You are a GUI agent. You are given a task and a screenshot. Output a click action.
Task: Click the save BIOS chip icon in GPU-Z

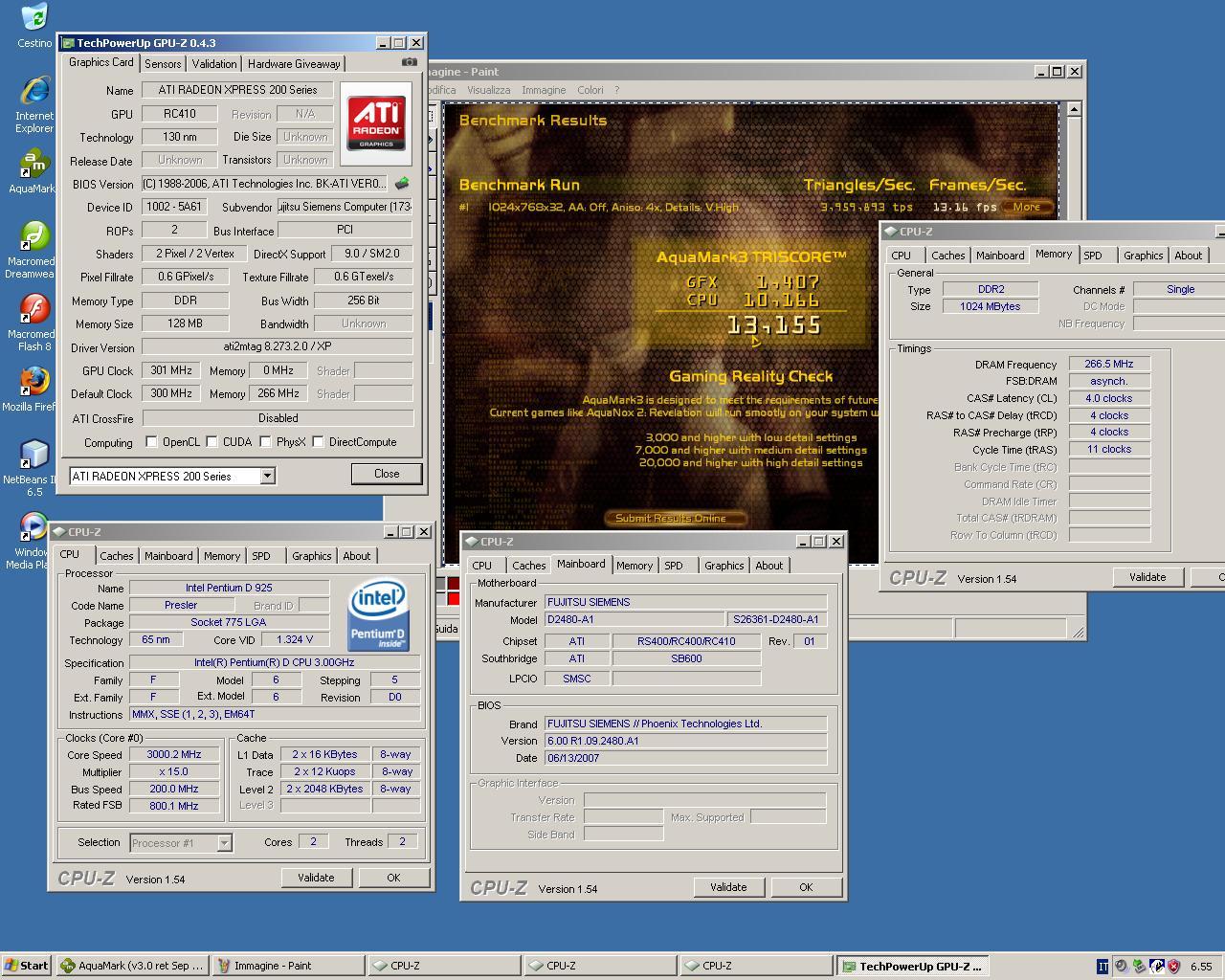coord(402,183)
